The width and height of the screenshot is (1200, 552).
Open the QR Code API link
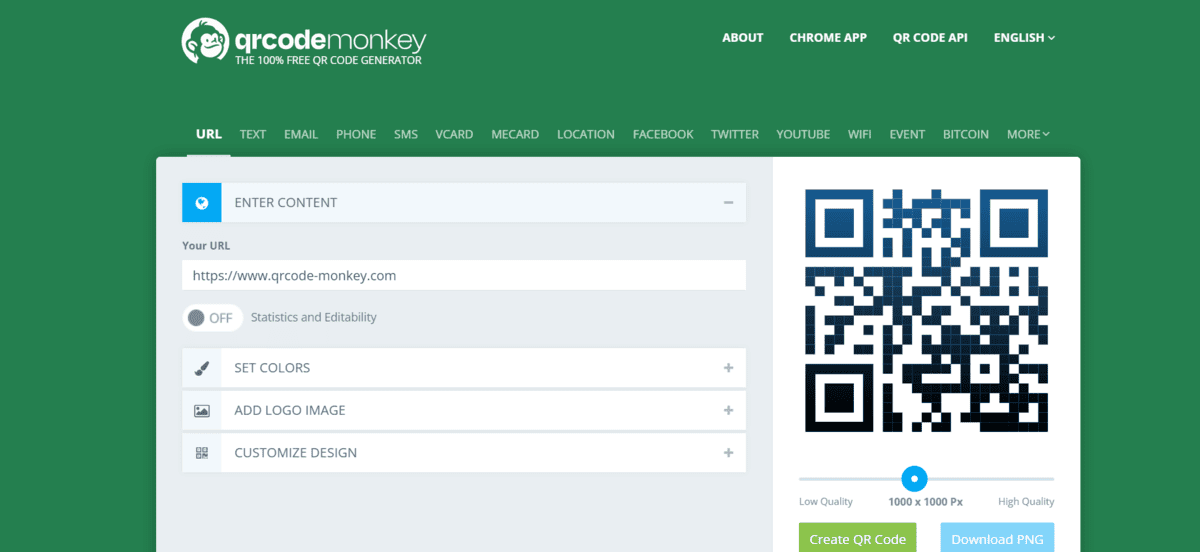tap(930, 38)
